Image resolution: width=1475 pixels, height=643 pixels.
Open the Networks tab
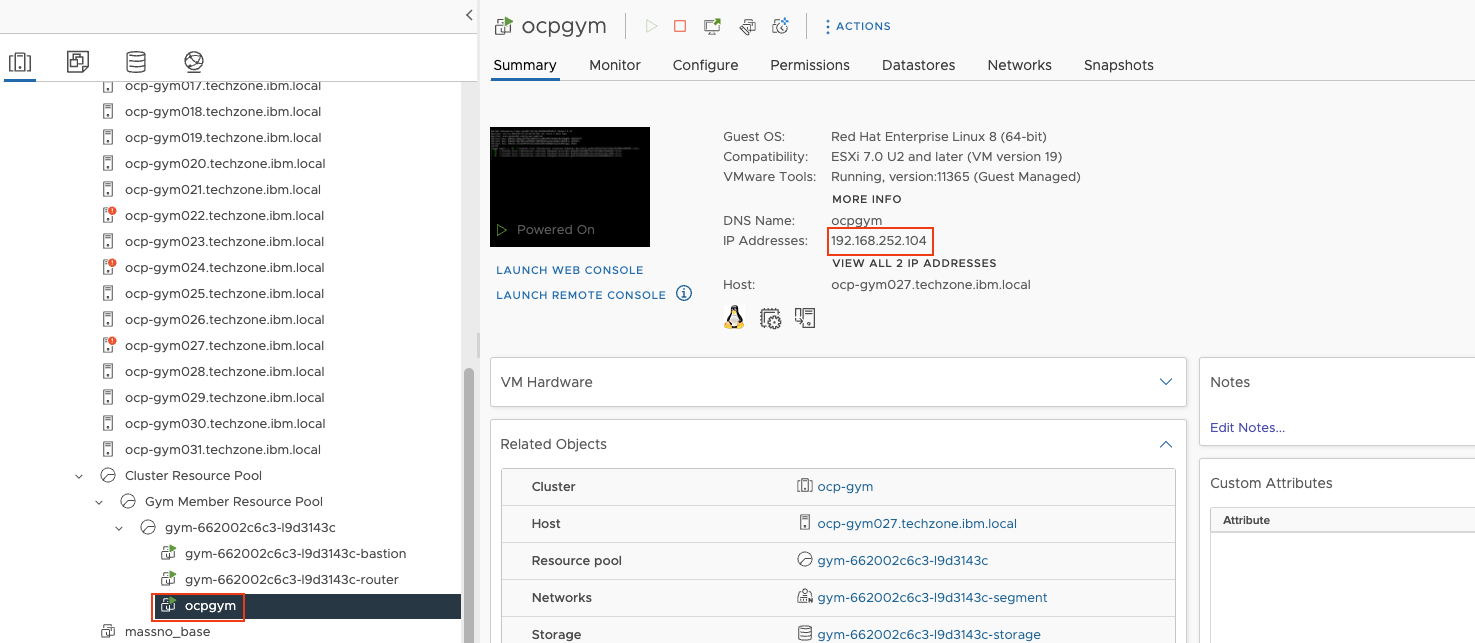click(x=1019, y=65)
